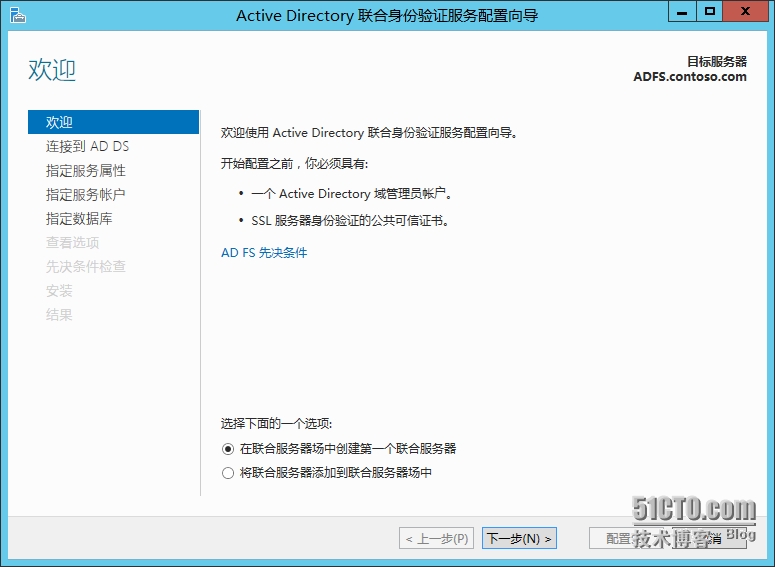Click the wizard icon in the title bar
Viewport: 775px width, 567px height.
click(x=17, y=14)
